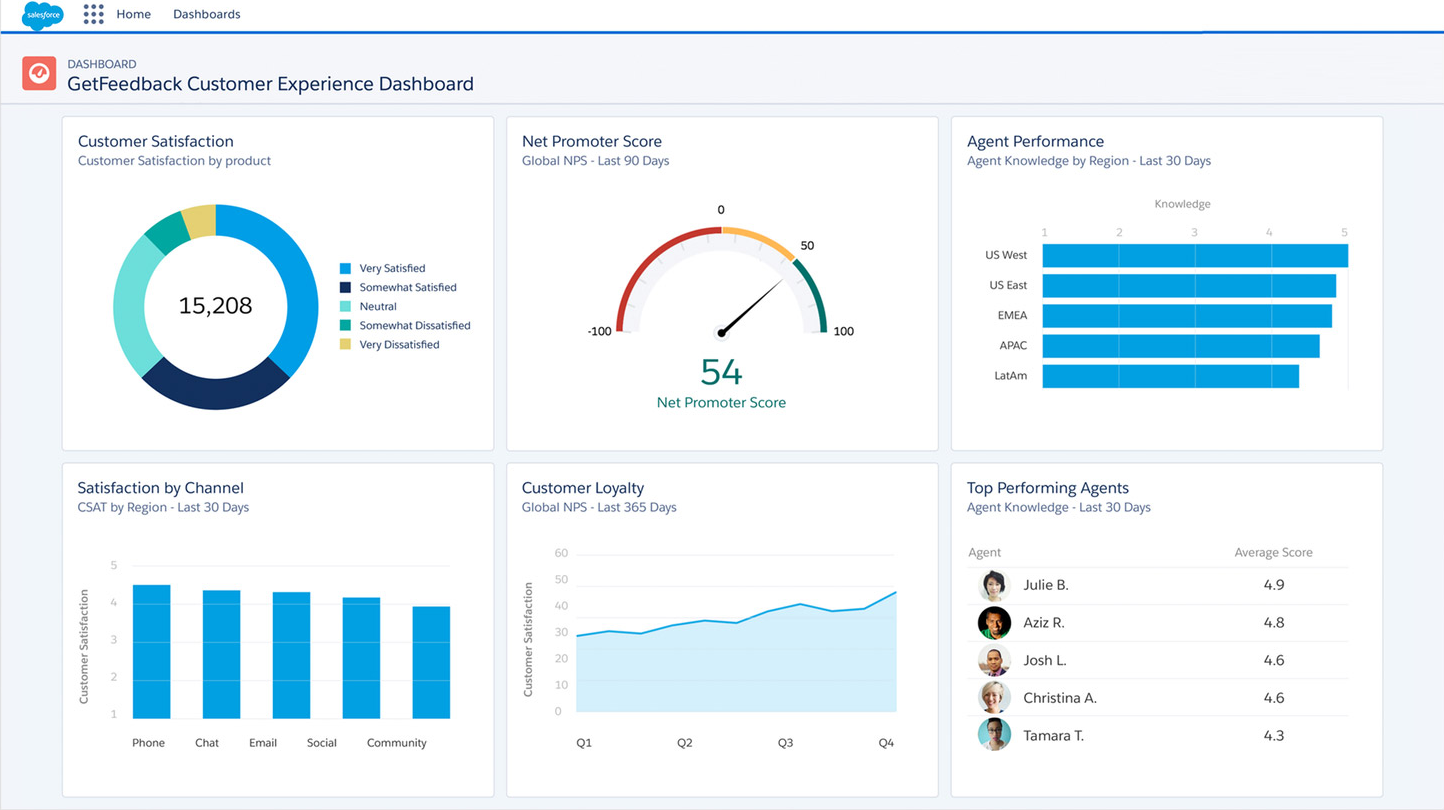The height and width of the screenshot is (810, 1444).
Task: Click the Agent Performance card title
Action: (x=1035, y=141)
